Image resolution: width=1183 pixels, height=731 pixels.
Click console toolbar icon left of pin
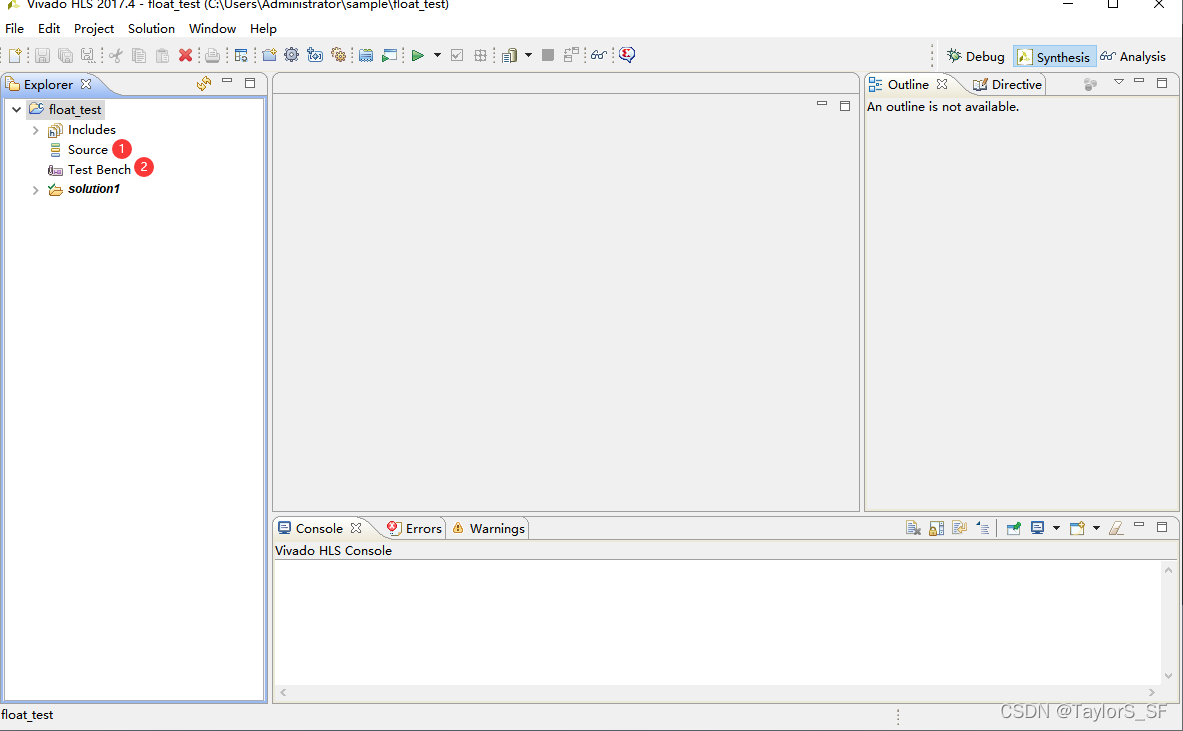[x=982, y=529]
